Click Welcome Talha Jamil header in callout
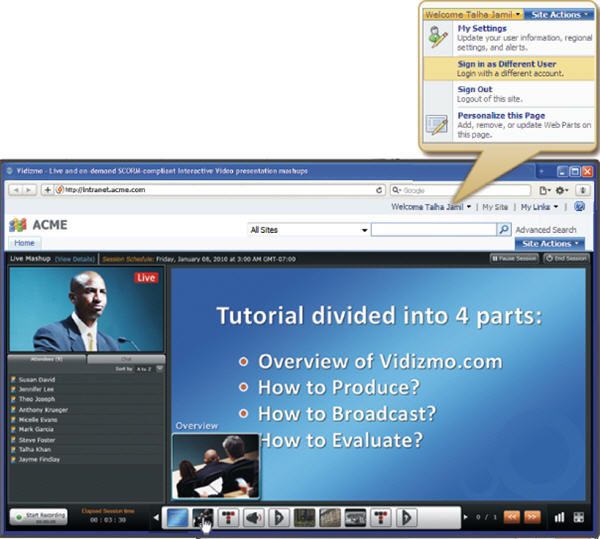The image size is (600, 539). tap(473, 15)
